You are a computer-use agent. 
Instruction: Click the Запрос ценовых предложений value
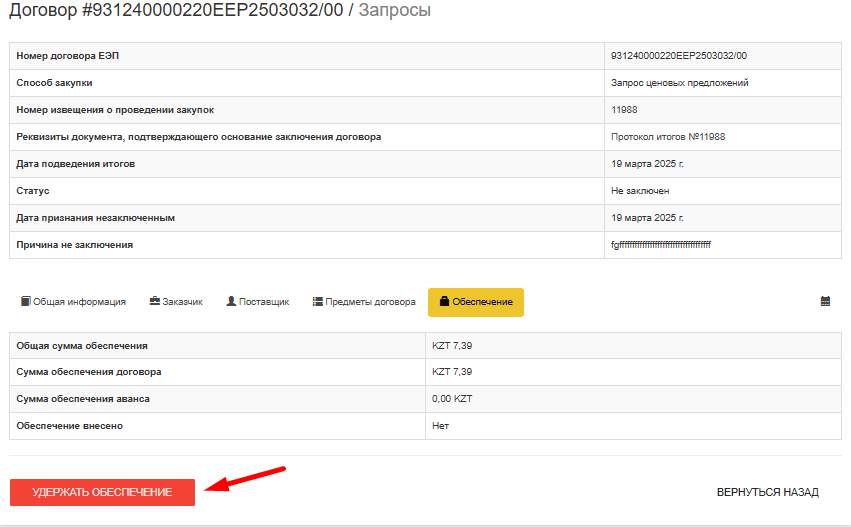coord(679,83)
